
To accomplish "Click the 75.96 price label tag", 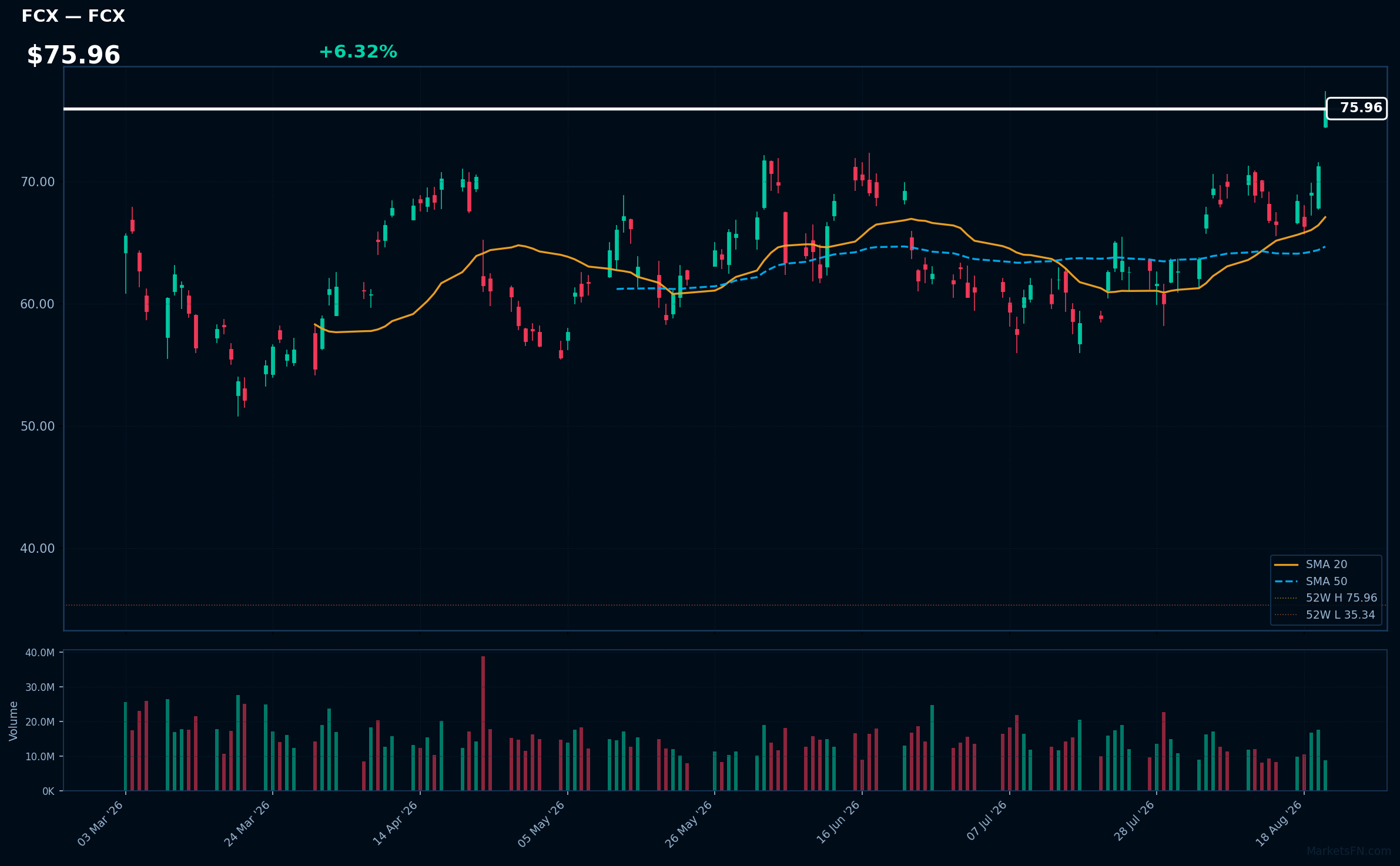I will (1357, 108).
